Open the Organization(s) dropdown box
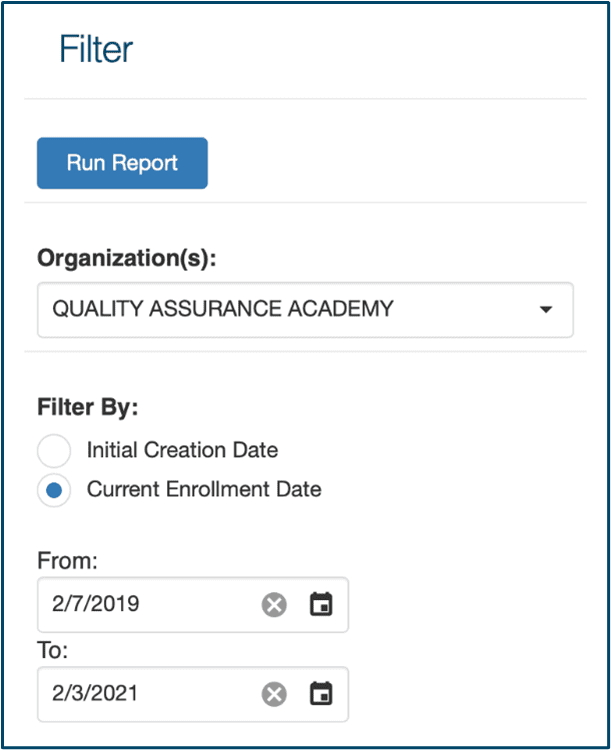The image size is (611, 750). 305,310
